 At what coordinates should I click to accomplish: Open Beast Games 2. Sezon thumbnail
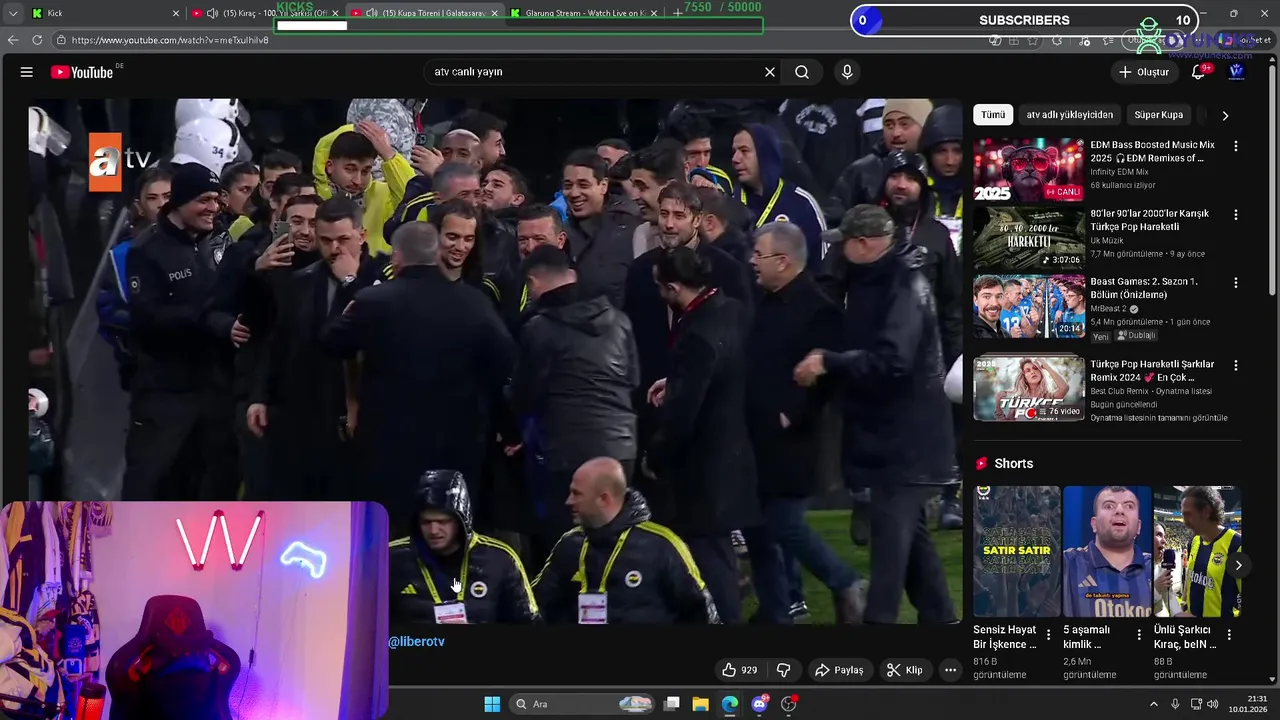pos(1029,307)
